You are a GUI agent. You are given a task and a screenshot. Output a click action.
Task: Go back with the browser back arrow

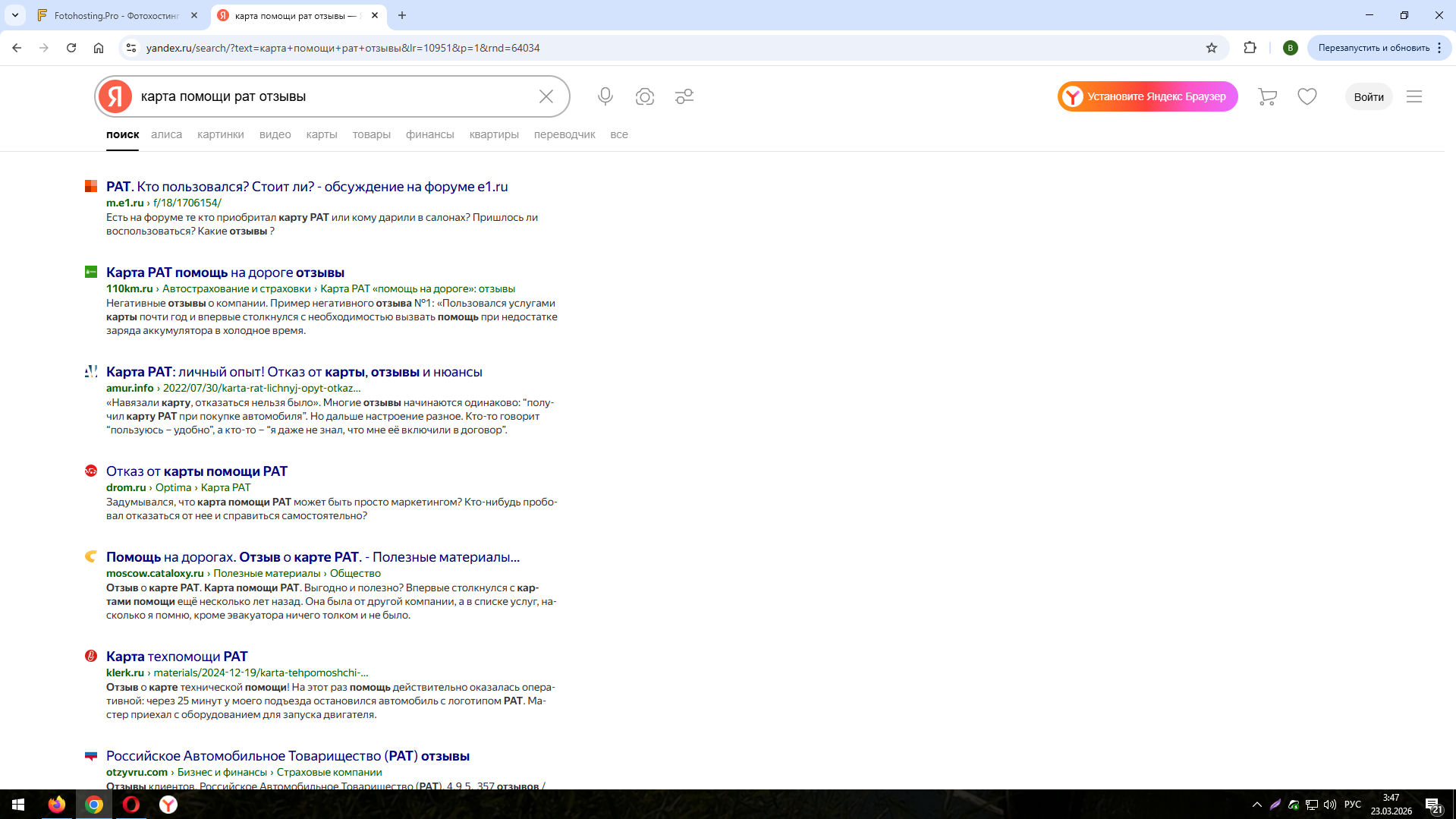pos(17,48)
